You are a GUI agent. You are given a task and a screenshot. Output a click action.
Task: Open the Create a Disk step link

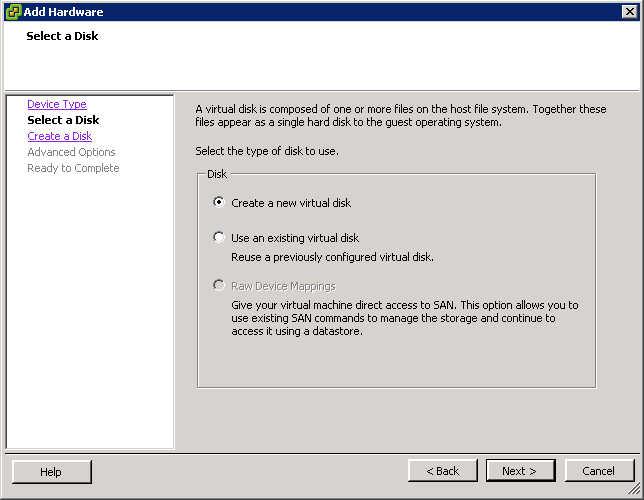point(60,136)
